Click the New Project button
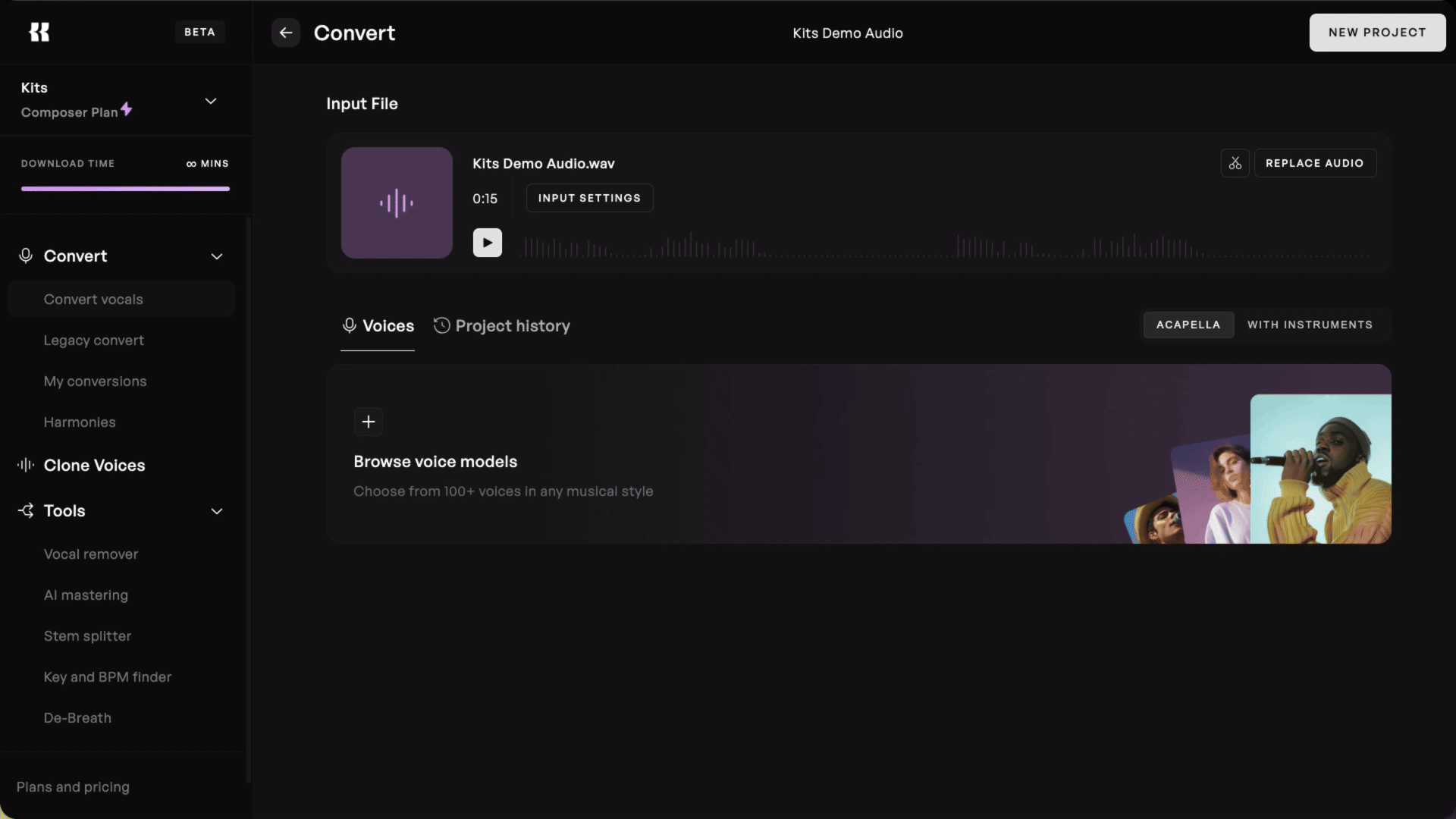The image size is (1456, 819). pos(1377,33)
